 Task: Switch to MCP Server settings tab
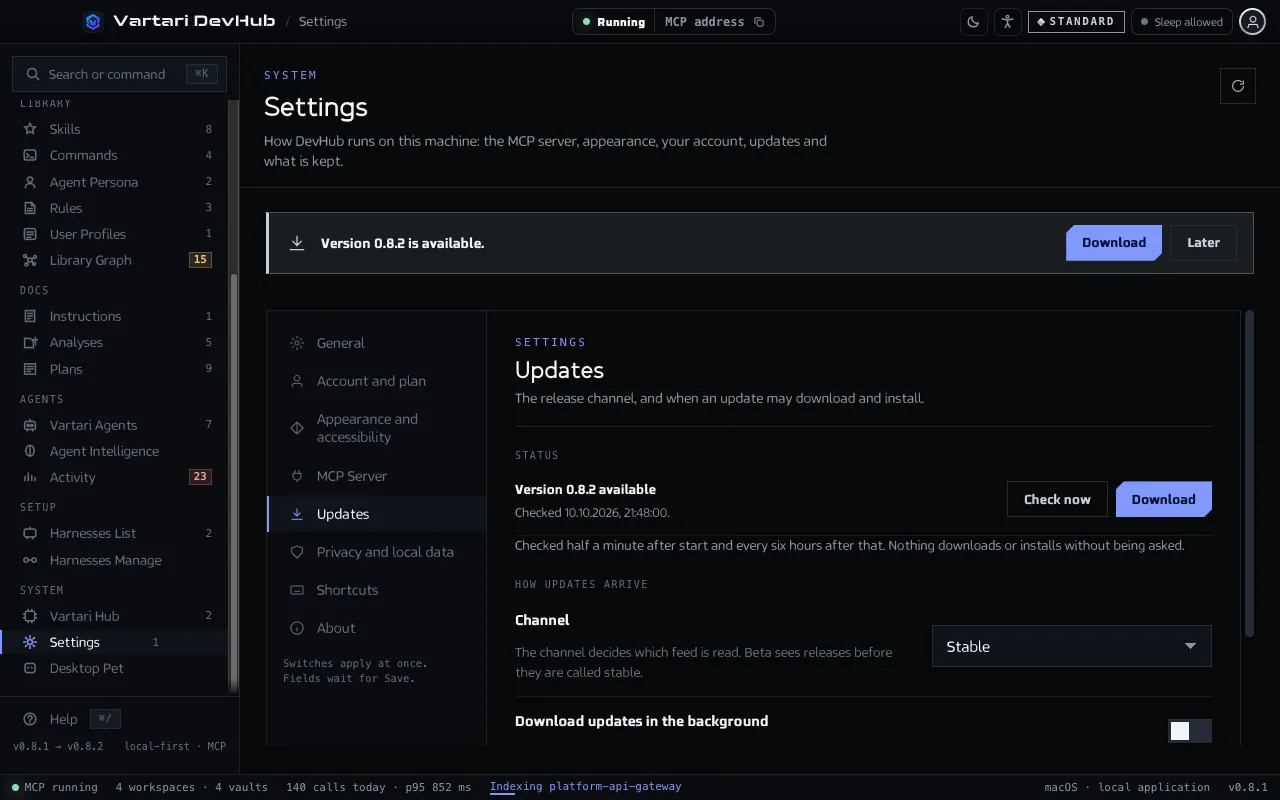pyautogui.click(x=377, y=476)
